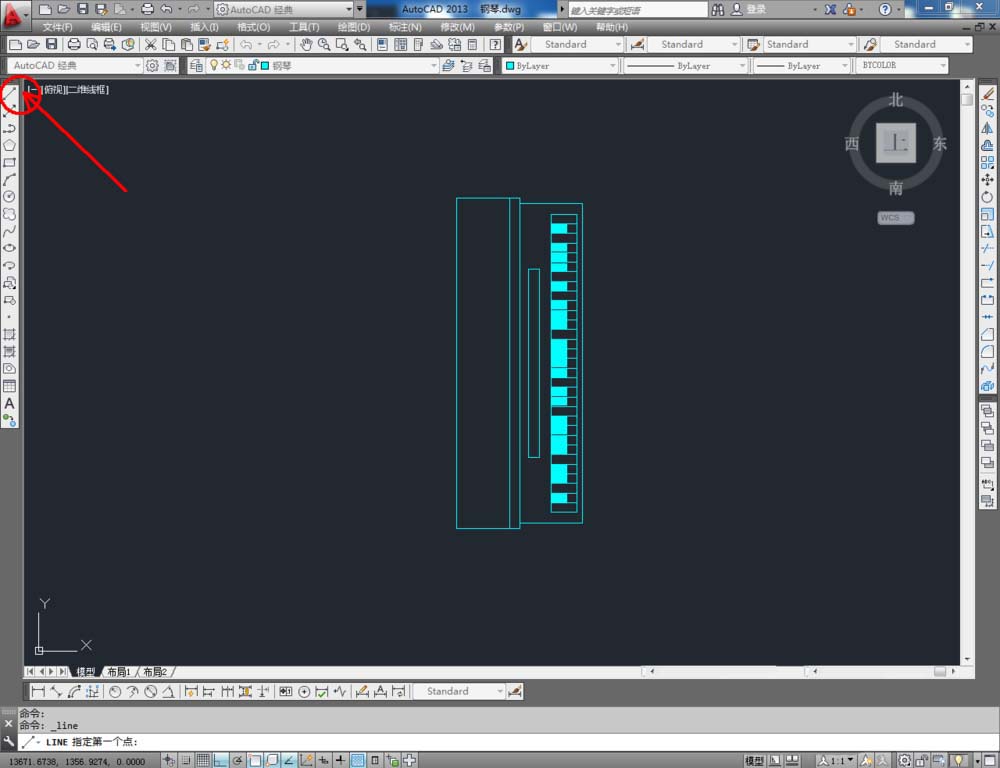The image size is (1000, 768).
Task: Click the Cut scissors icon
Action: pyautogui.click(x=151, y=44)
